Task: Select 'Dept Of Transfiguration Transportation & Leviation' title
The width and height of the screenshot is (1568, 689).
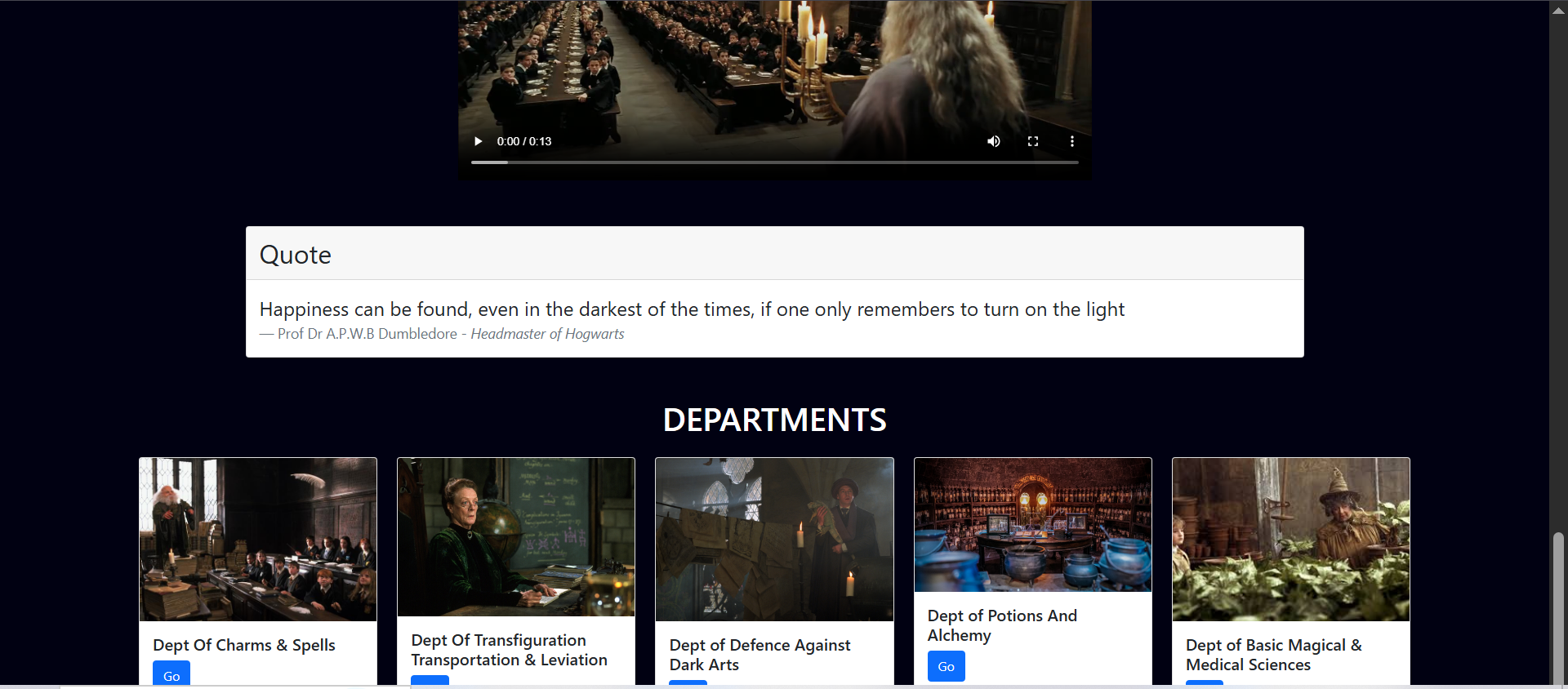Action: click(510, 650)
